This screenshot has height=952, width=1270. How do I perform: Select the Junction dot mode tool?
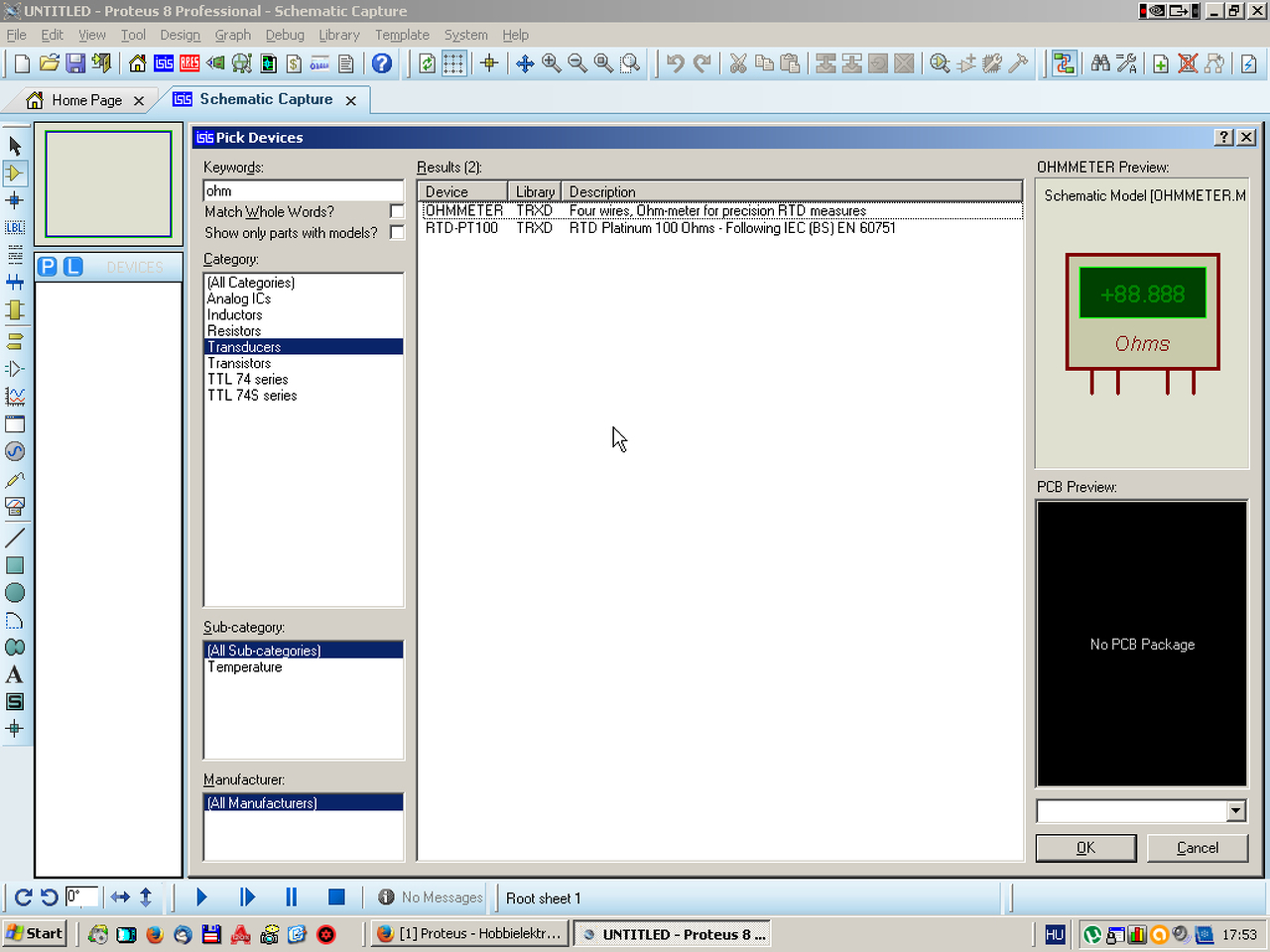15,200
